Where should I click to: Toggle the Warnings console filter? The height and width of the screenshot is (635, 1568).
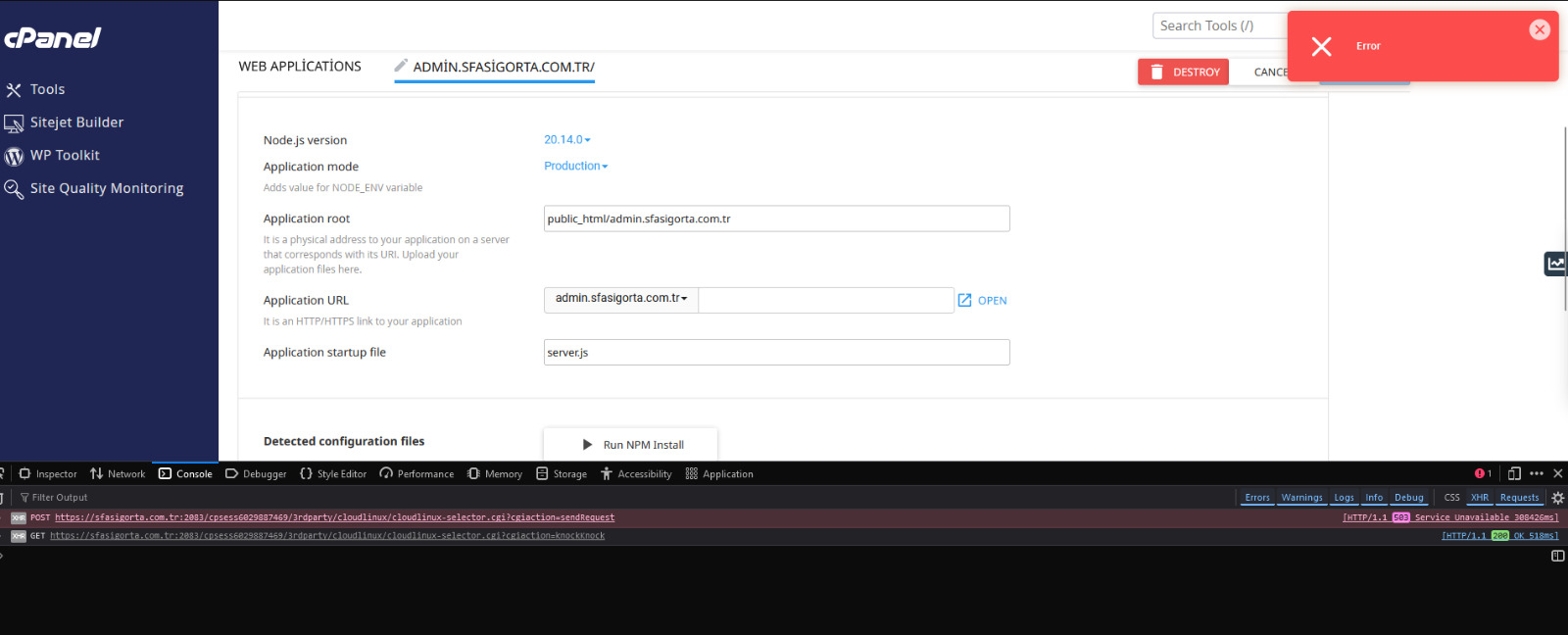pos(1301,498)
